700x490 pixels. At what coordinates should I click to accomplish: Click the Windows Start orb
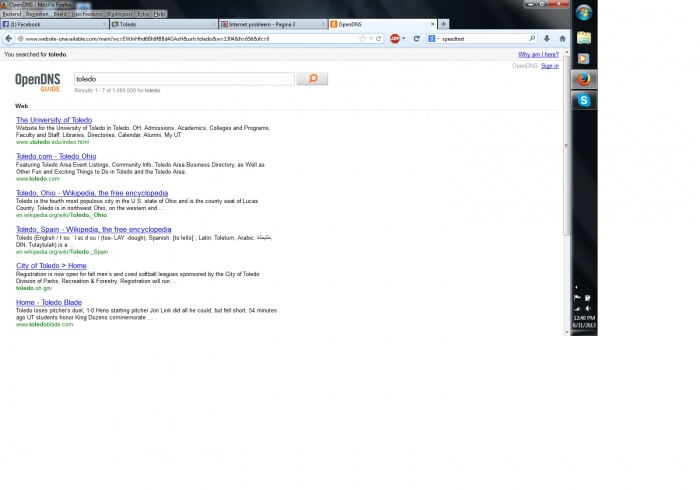click(583, 12)
